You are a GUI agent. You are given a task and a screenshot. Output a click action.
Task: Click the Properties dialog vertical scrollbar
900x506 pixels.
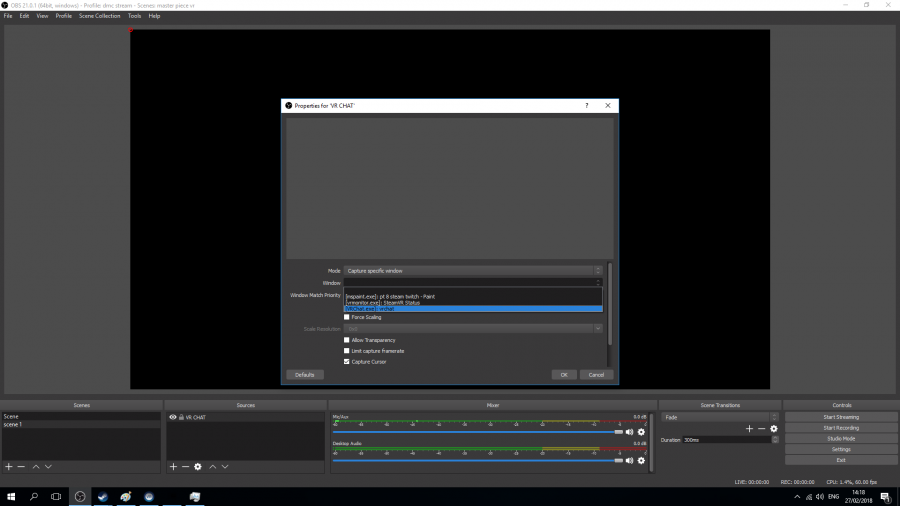pyautogui.click(x=610, y=304)
